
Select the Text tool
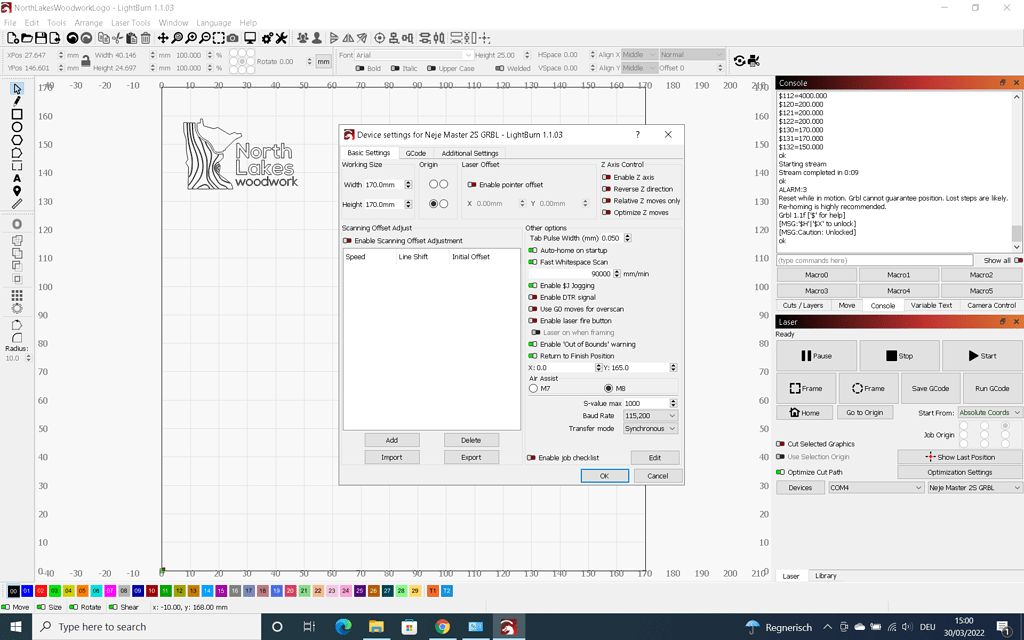pos(17,178)
